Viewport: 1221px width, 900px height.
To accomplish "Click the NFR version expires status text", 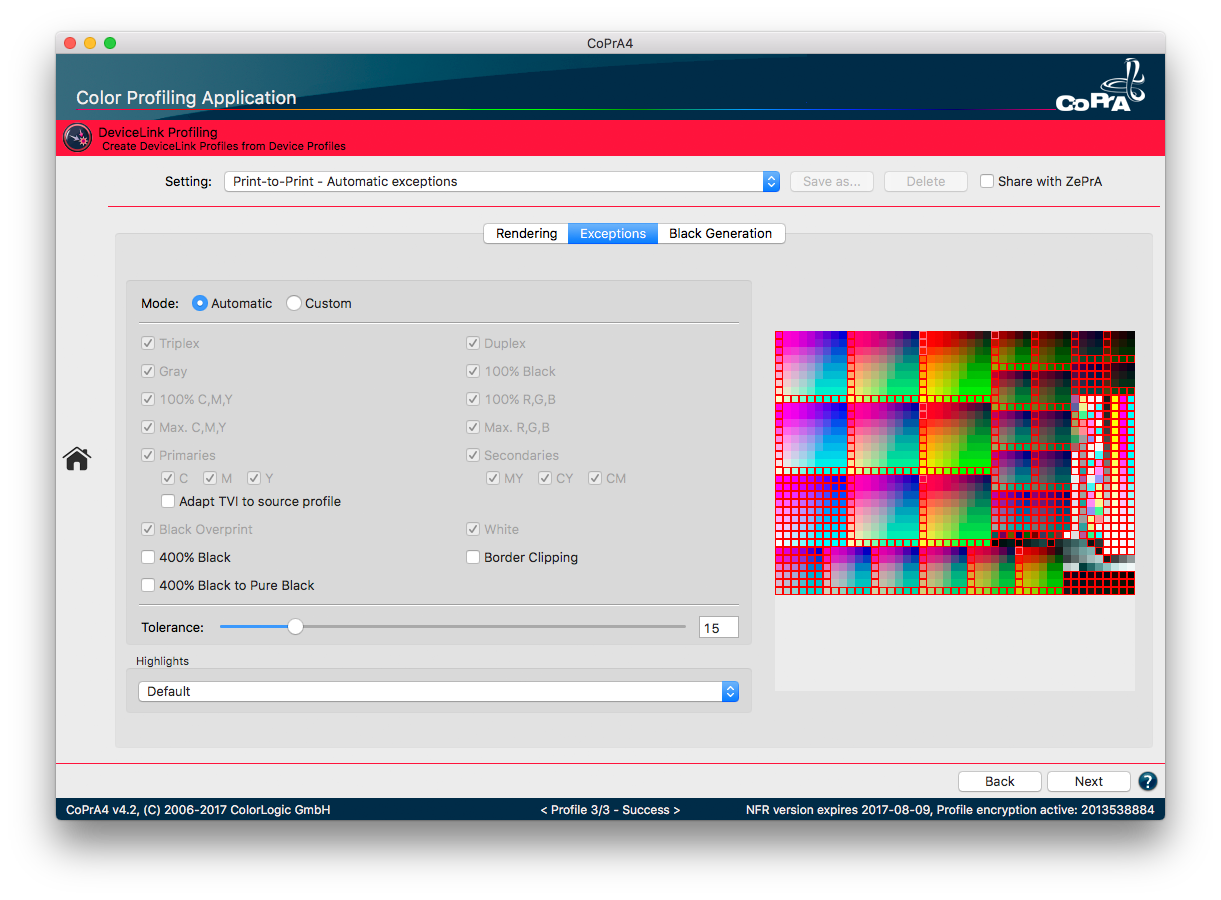I will coord(950,810).
